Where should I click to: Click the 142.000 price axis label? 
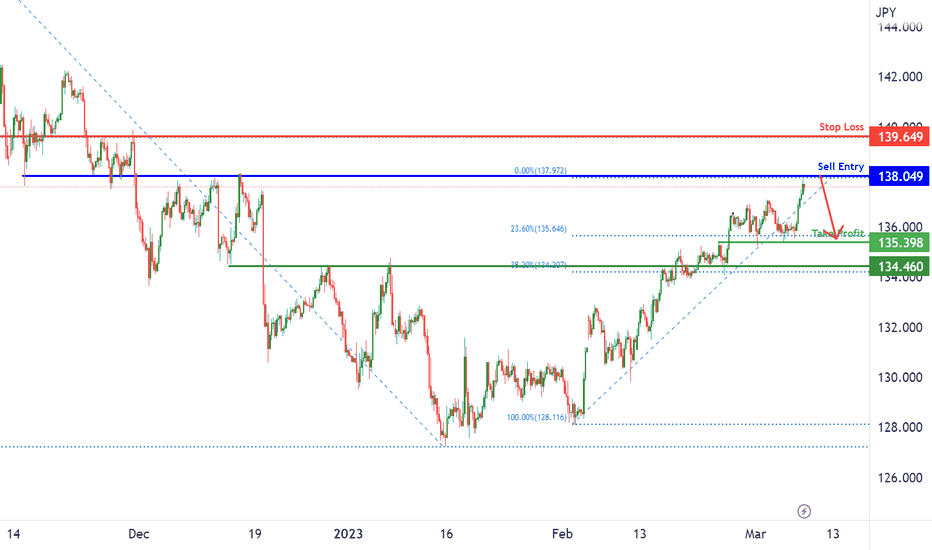point(900,77)
